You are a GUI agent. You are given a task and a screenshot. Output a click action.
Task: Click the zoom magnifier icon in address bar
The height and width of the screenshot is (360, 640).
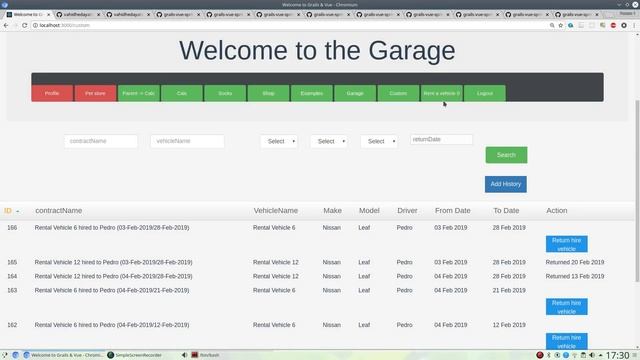pos(552,25)
